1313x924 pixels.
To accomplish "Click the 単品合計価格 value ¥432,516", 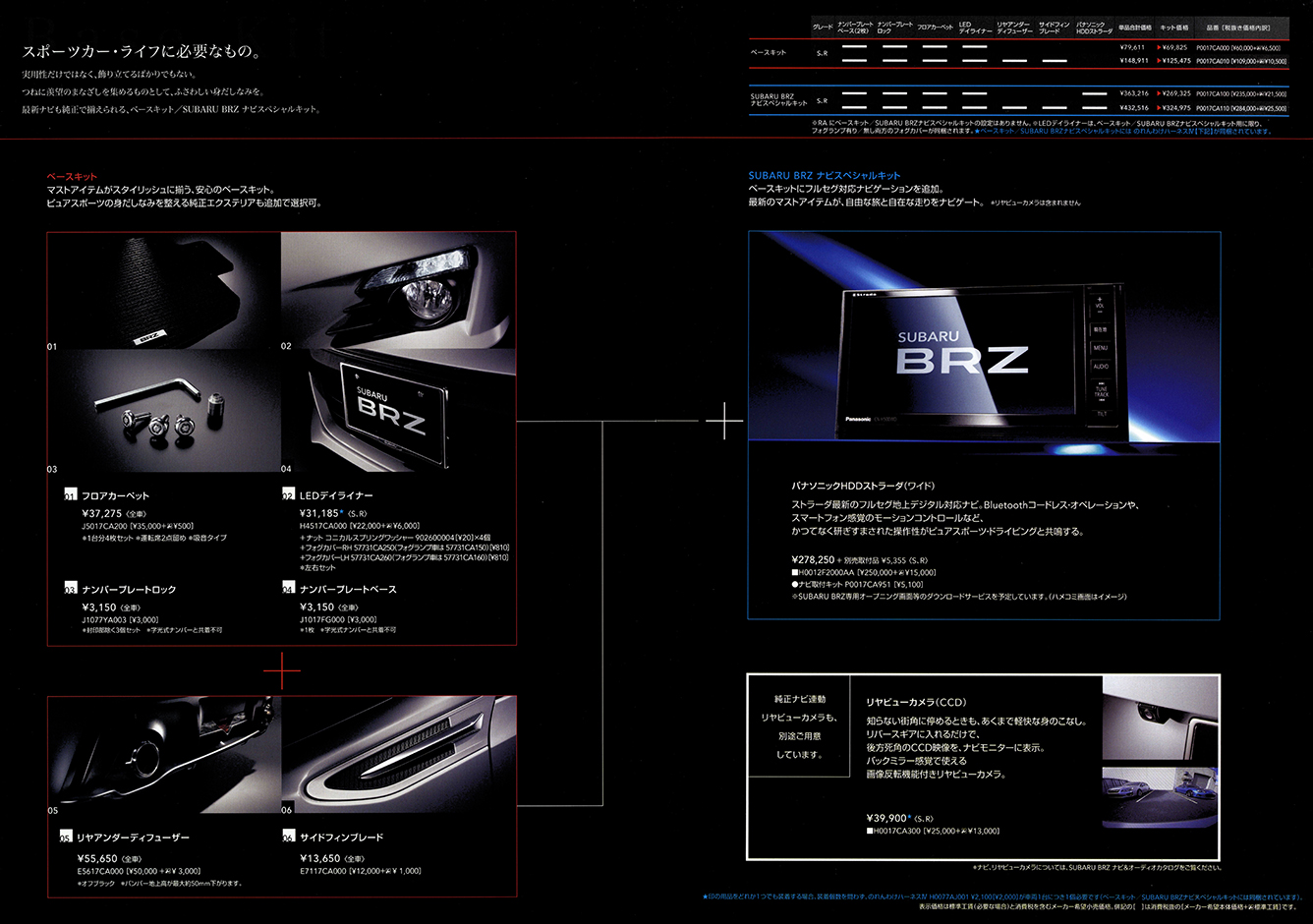I will 1132,108.
